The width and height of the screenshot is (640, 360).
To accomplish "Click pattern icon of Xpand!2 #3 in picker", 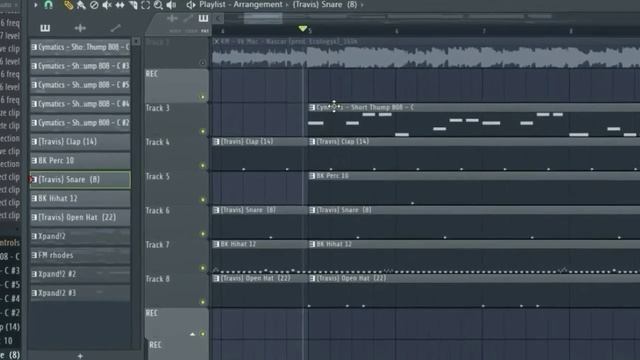I will (34, 293).
